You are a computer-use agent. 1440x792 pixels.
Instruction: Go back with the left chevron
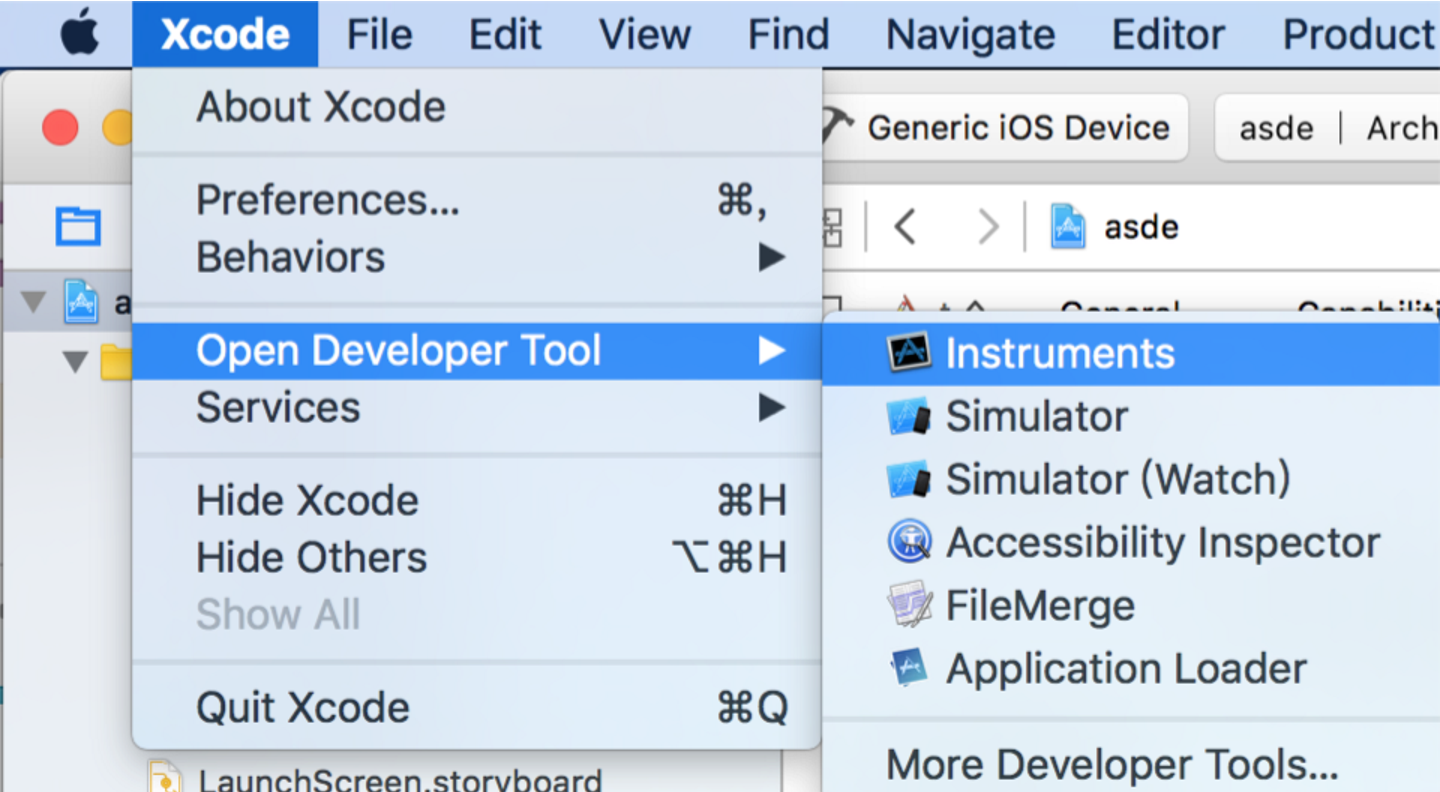[904, 227]
